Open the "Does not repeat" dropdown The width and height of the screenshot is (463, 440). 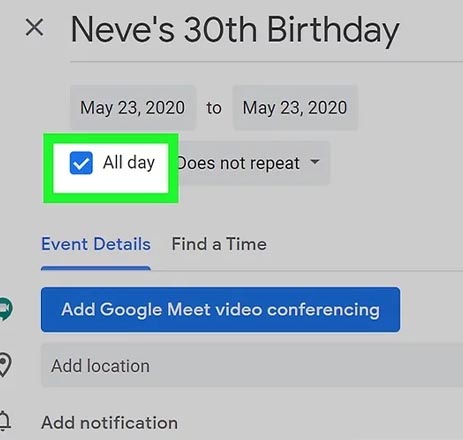tap(251, 163)
